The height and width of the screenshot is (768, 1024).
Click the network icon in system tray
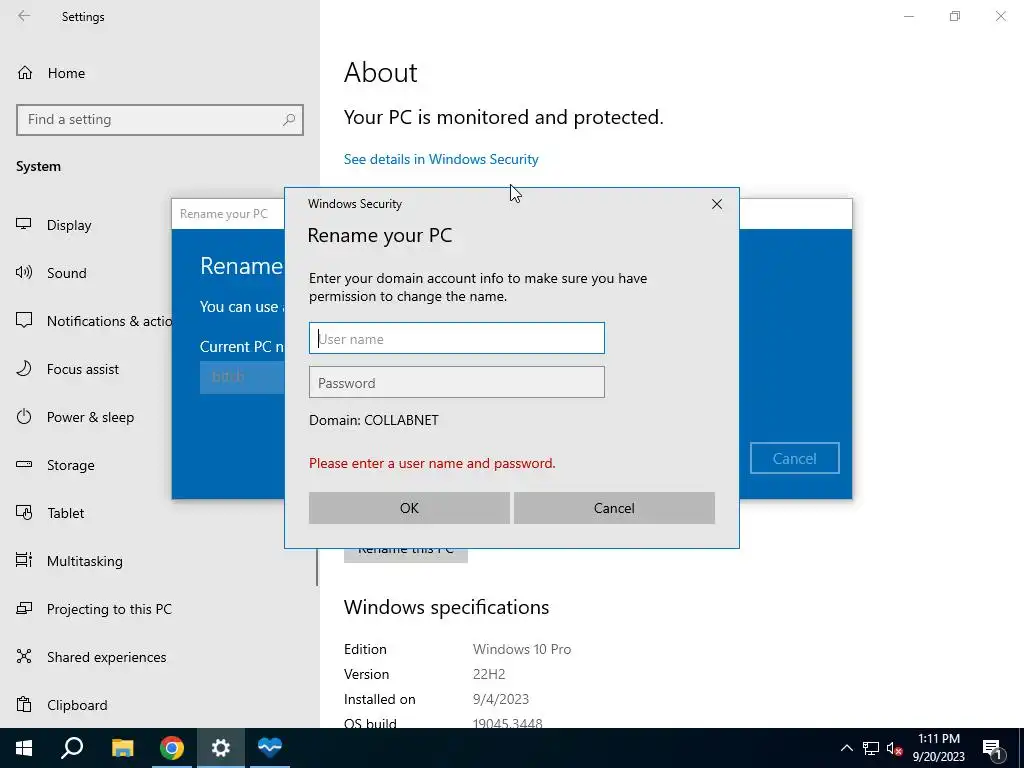[x=871, y=748]
